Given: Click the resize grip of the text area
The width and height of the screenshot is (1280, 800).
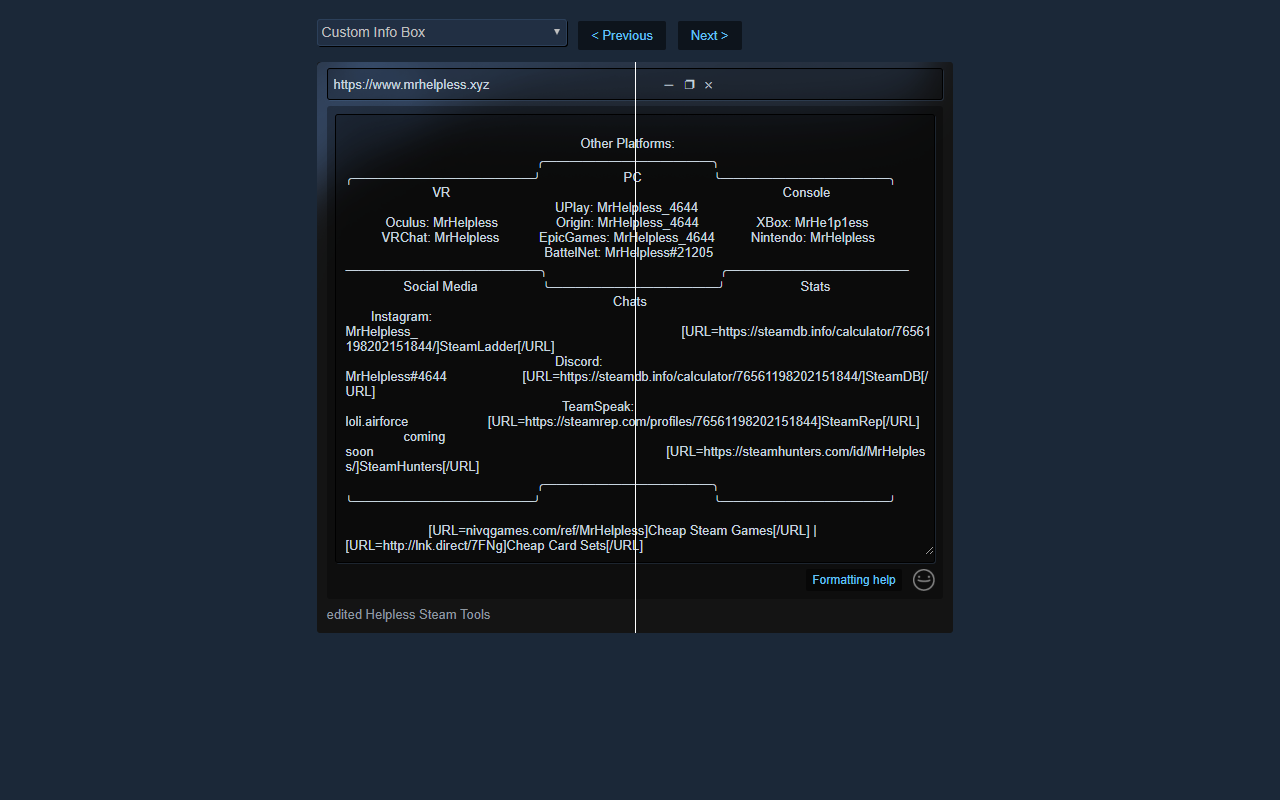Looking at the screenshot, I should pyautogui.click(x=929, y=550).
